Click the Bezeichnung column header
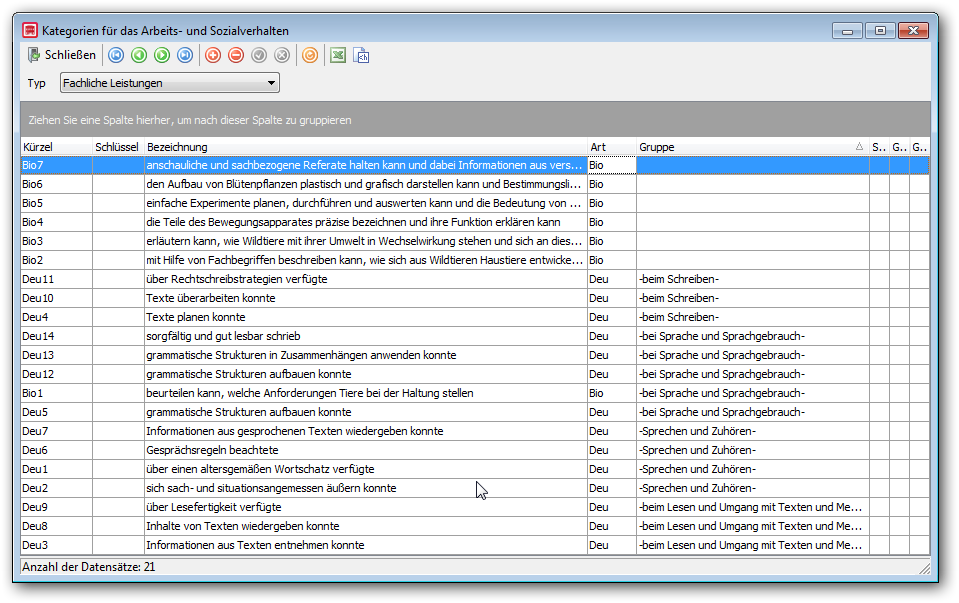 pos(366,147)
